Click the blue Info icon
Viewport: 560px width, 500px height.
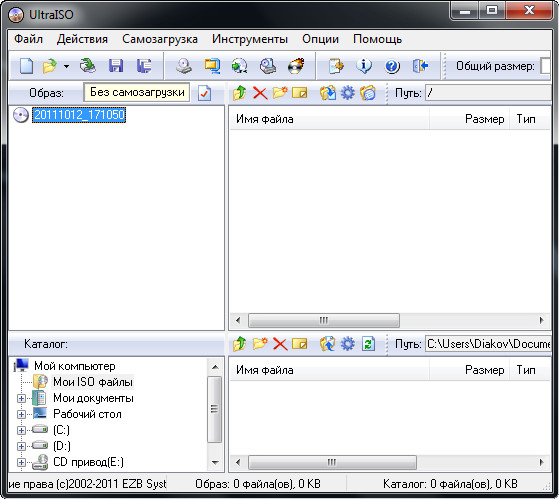(x=364, y=66)
